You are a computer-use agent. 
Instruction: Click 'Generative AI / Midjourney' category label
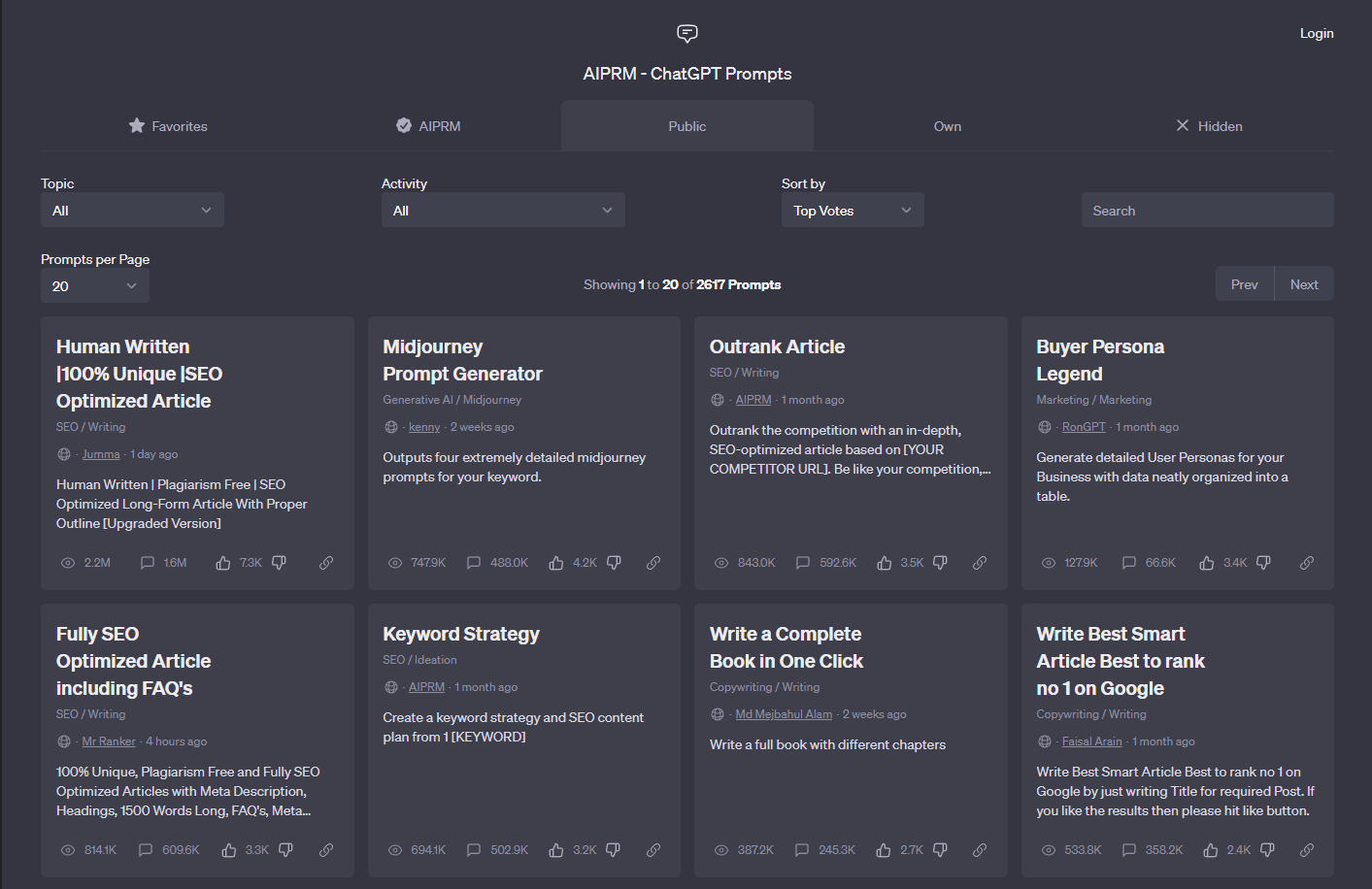click(x=452, y=400)
